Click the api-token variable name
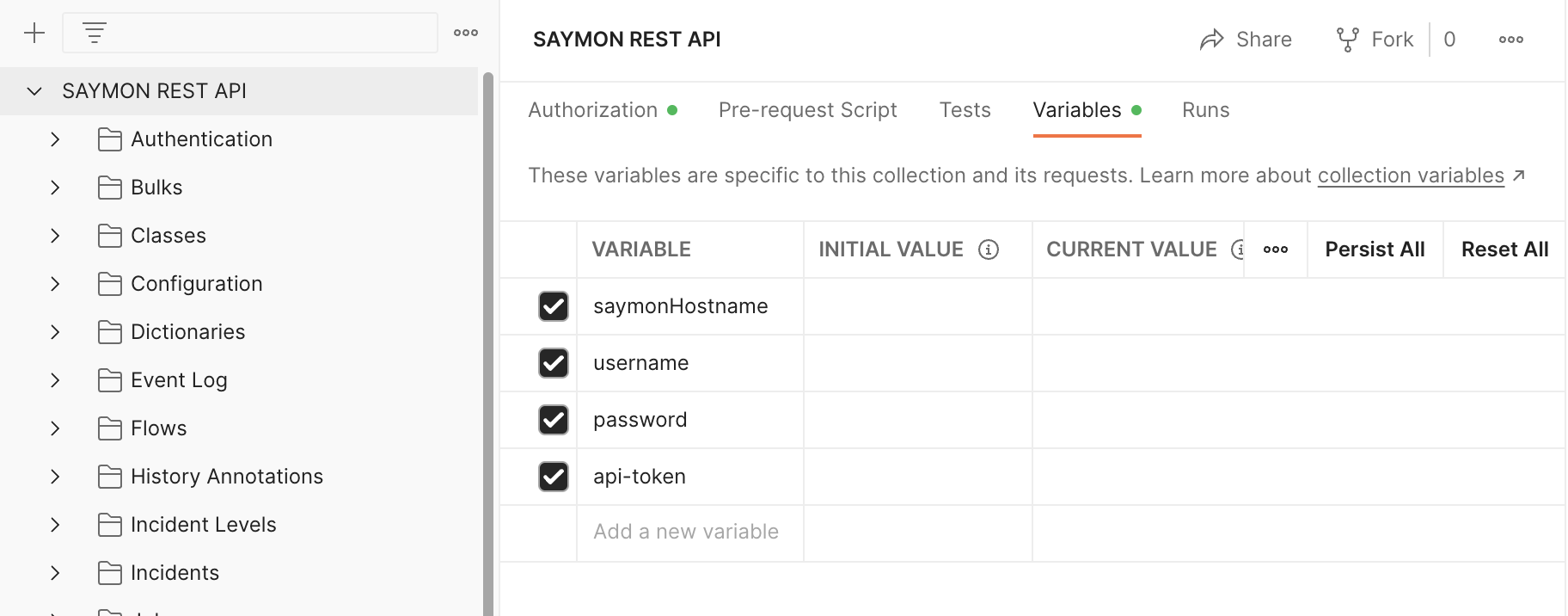 640,477
